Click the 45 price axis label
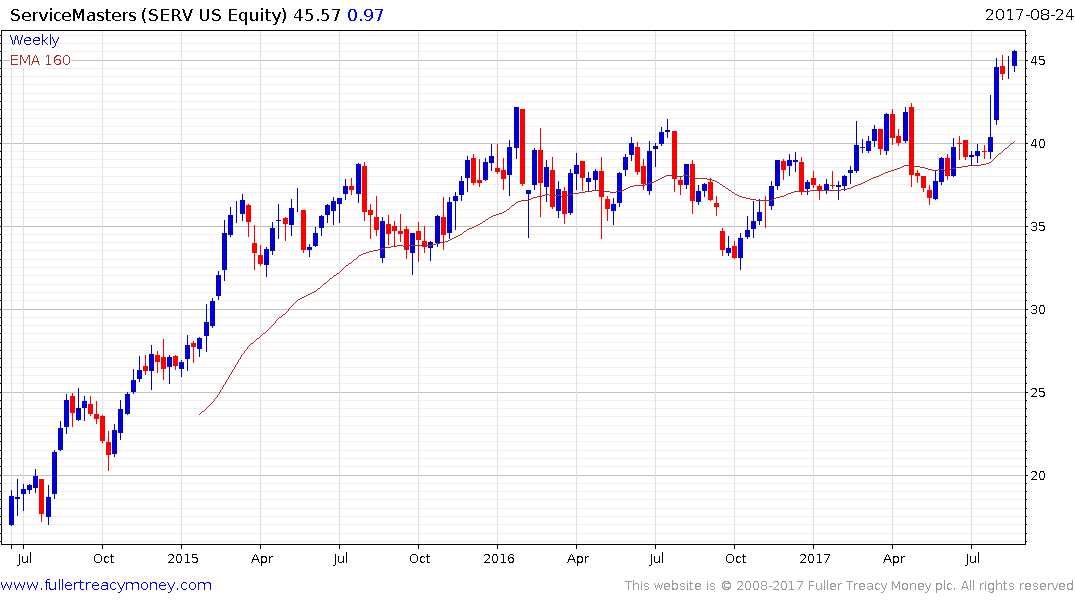 1037,61
